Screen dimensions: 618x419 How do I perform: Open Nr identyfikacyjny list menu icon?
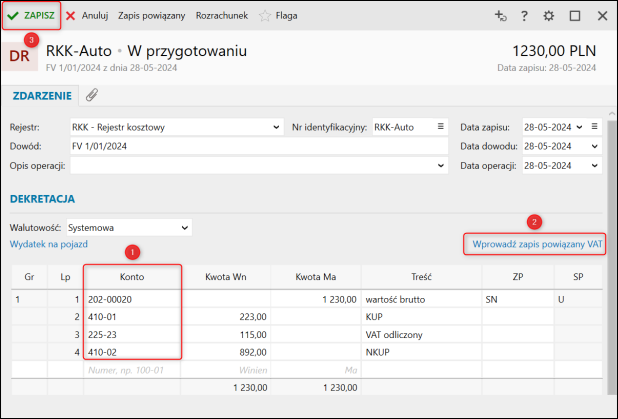[440, 127]
